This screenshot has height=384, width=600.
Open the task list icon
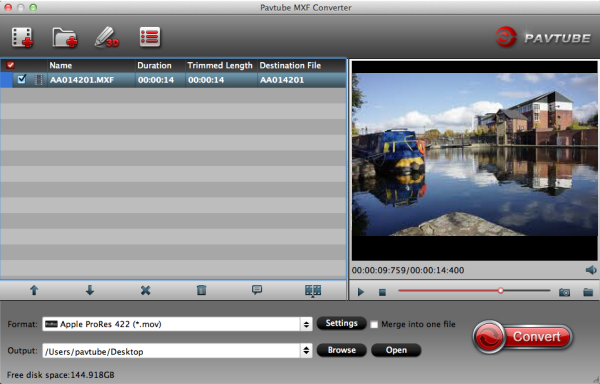(150, 37)
